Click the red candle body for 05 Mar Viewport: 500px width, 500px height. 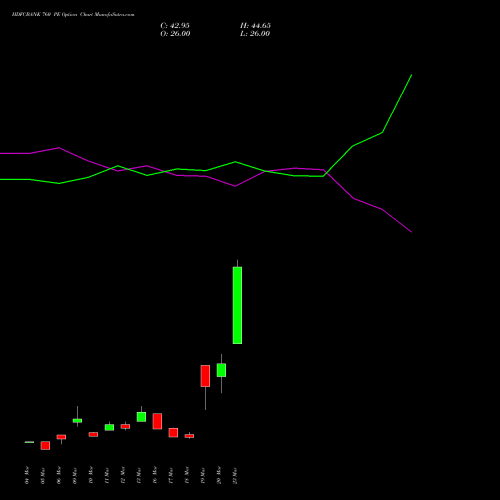point(45,445)
